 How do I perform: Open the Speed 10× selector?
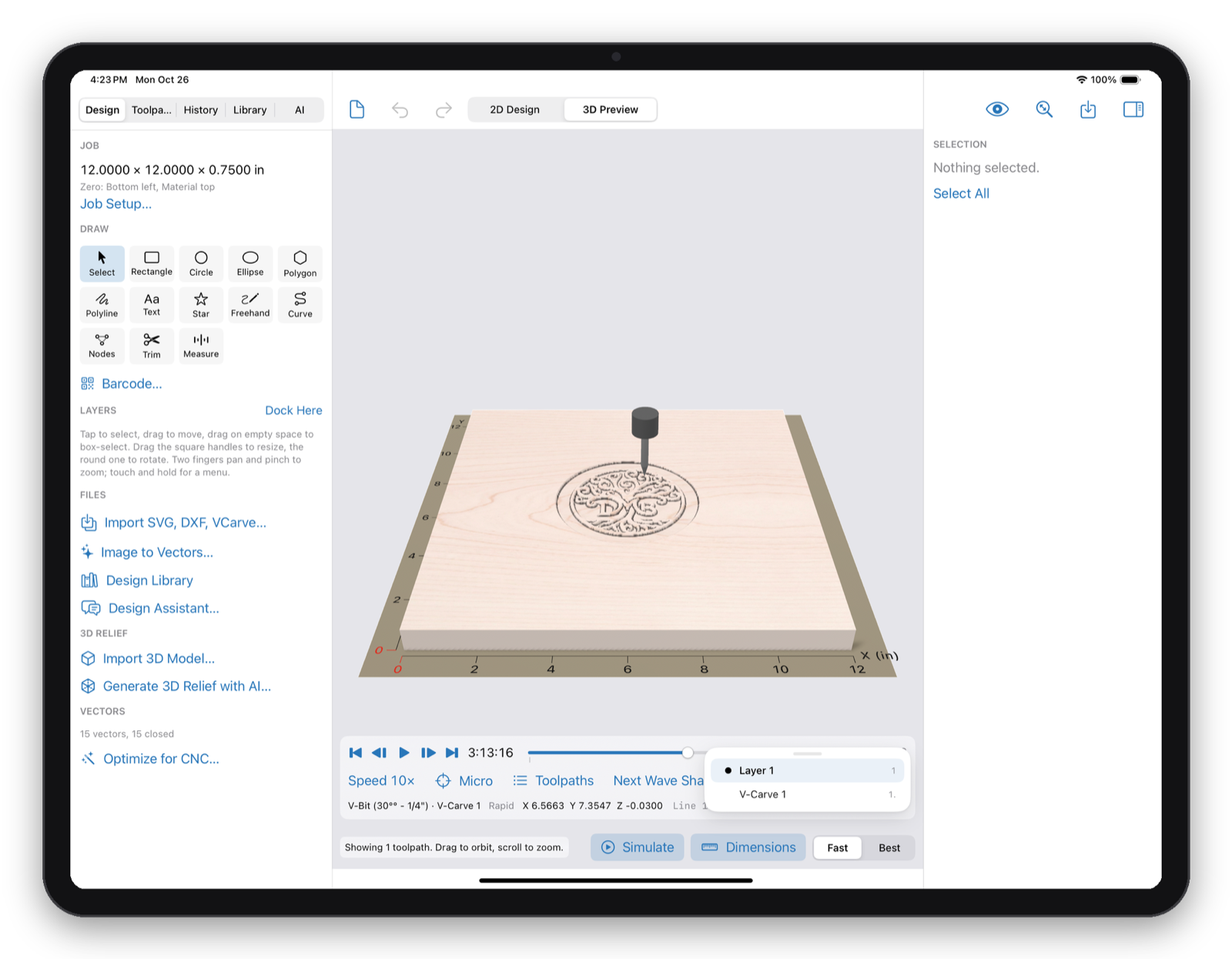tap(381, 781)
